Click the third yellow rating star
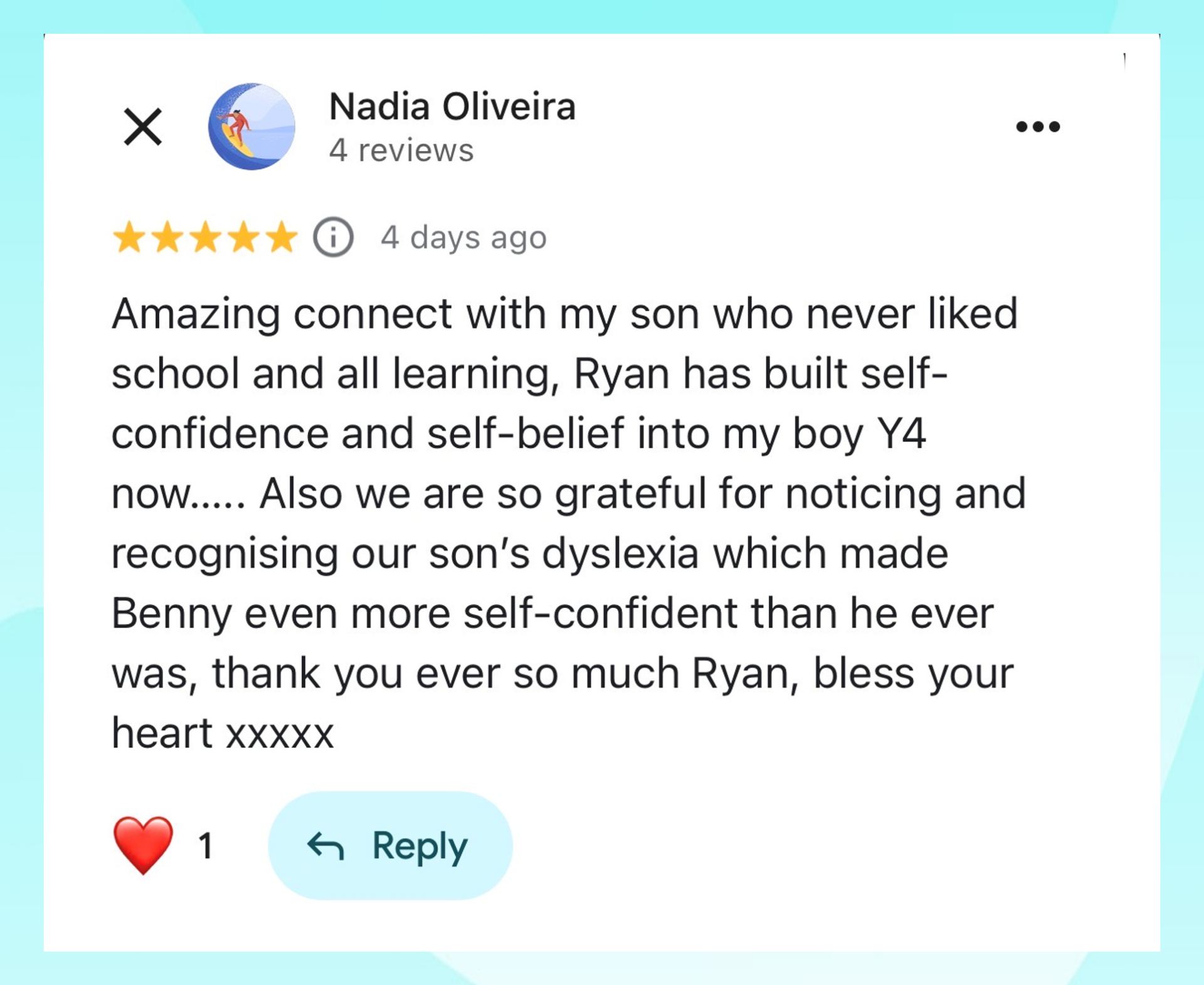This screenshot has height=985, width=1204. click(x=206, y=238)
